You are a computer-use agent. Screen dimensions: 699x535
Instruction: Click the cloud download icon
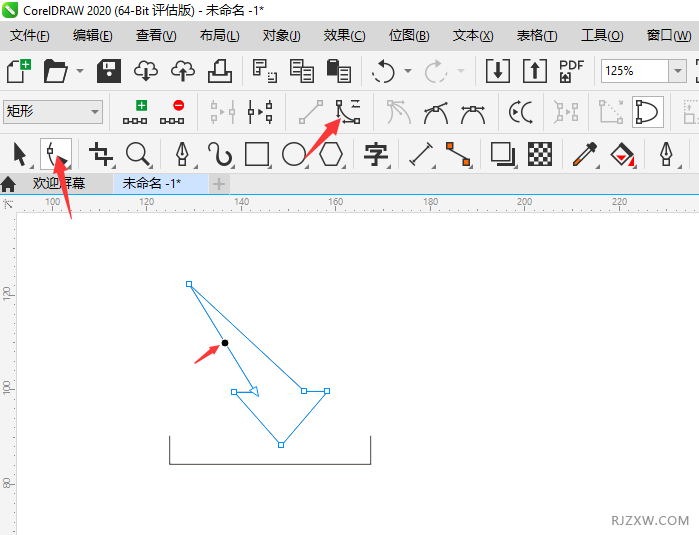click(x=146, y=71)
